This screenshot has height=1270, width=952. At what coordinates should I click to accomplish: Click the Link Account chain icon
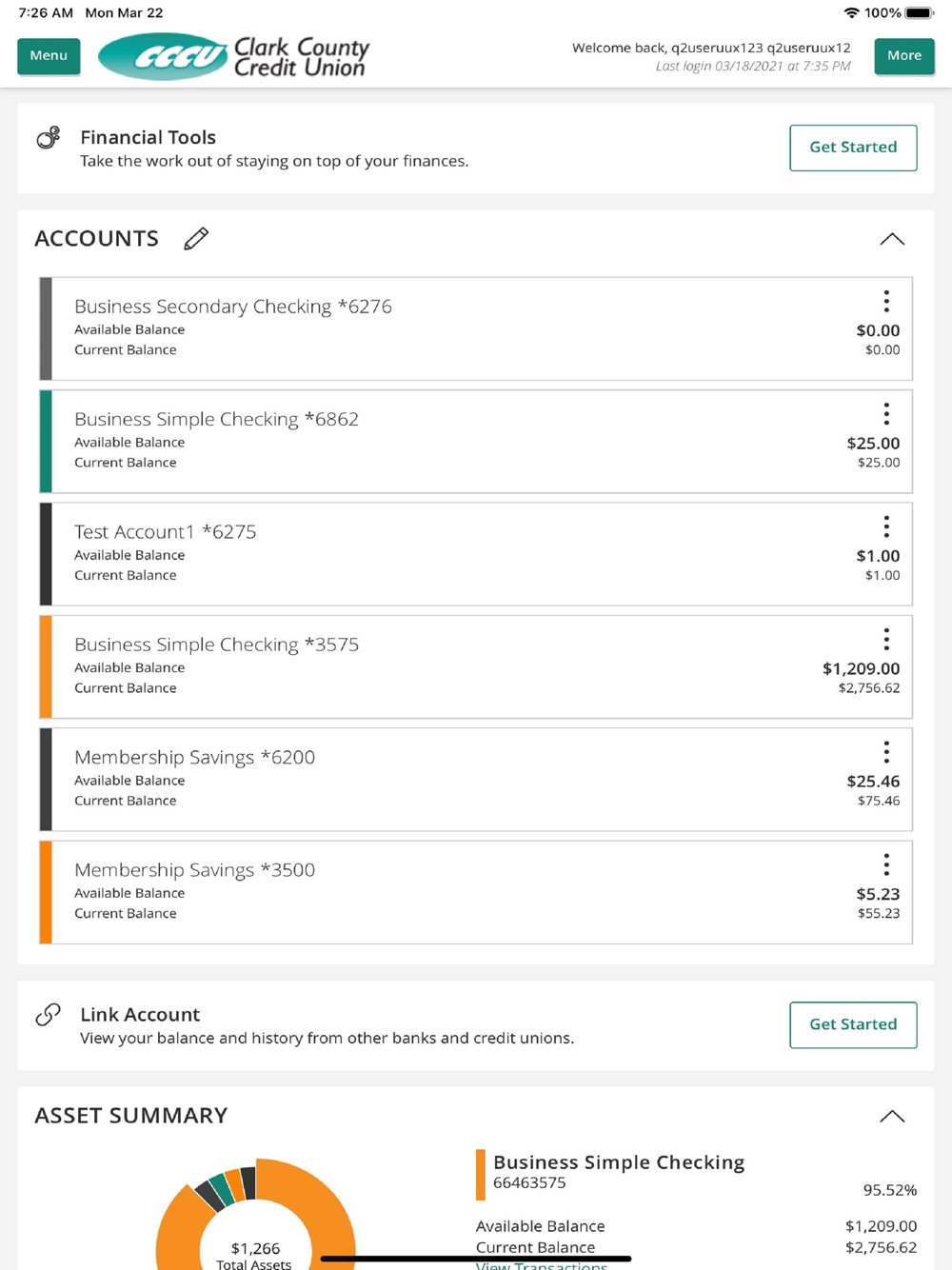pyautogui.click(x=49, y=1015)
